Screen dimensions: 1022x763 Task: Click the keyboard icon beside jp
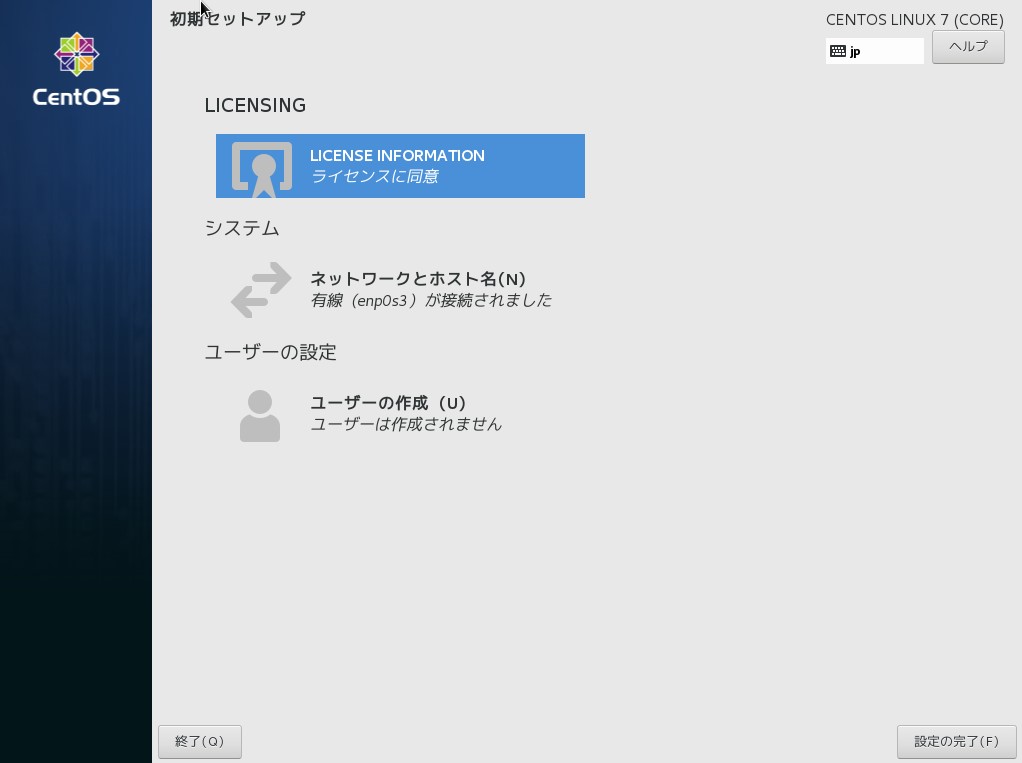[838, 51]
